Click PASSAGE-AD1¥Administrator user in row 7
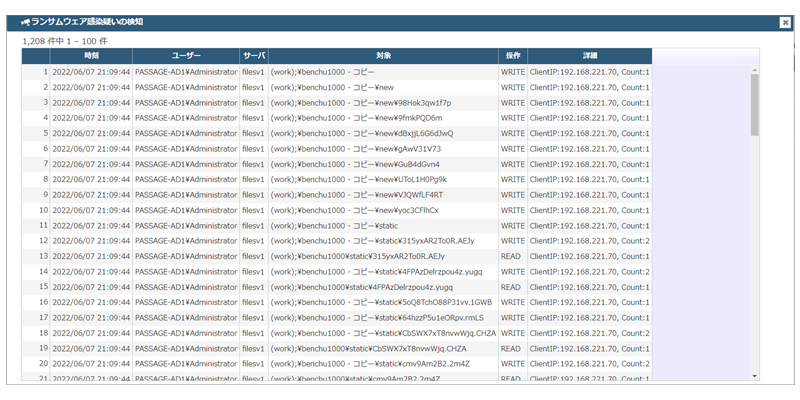This screenshot has width=800, height=400. [186, 164]
